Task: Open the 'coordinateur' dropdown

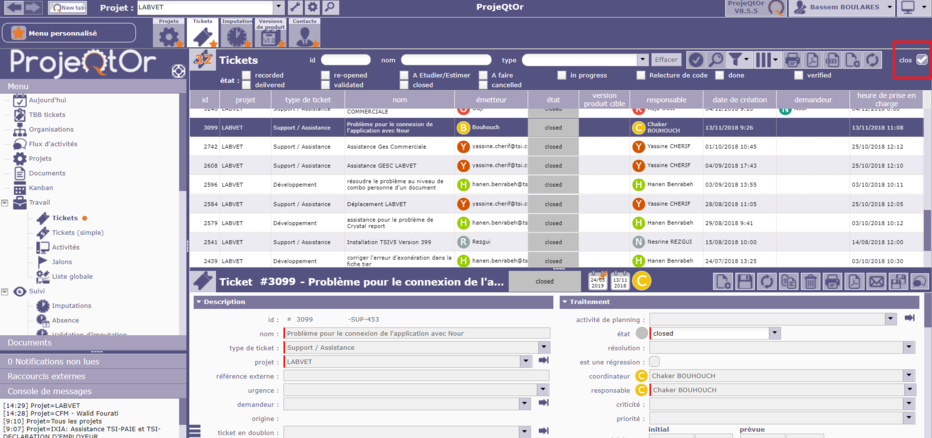Action: click(x=909, y=376)
